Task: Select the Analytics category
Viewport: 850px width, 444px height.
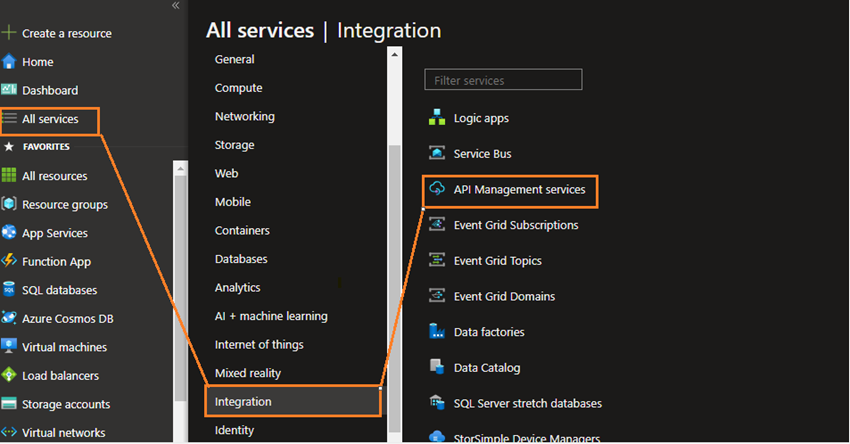Action: tap(237, 287)
